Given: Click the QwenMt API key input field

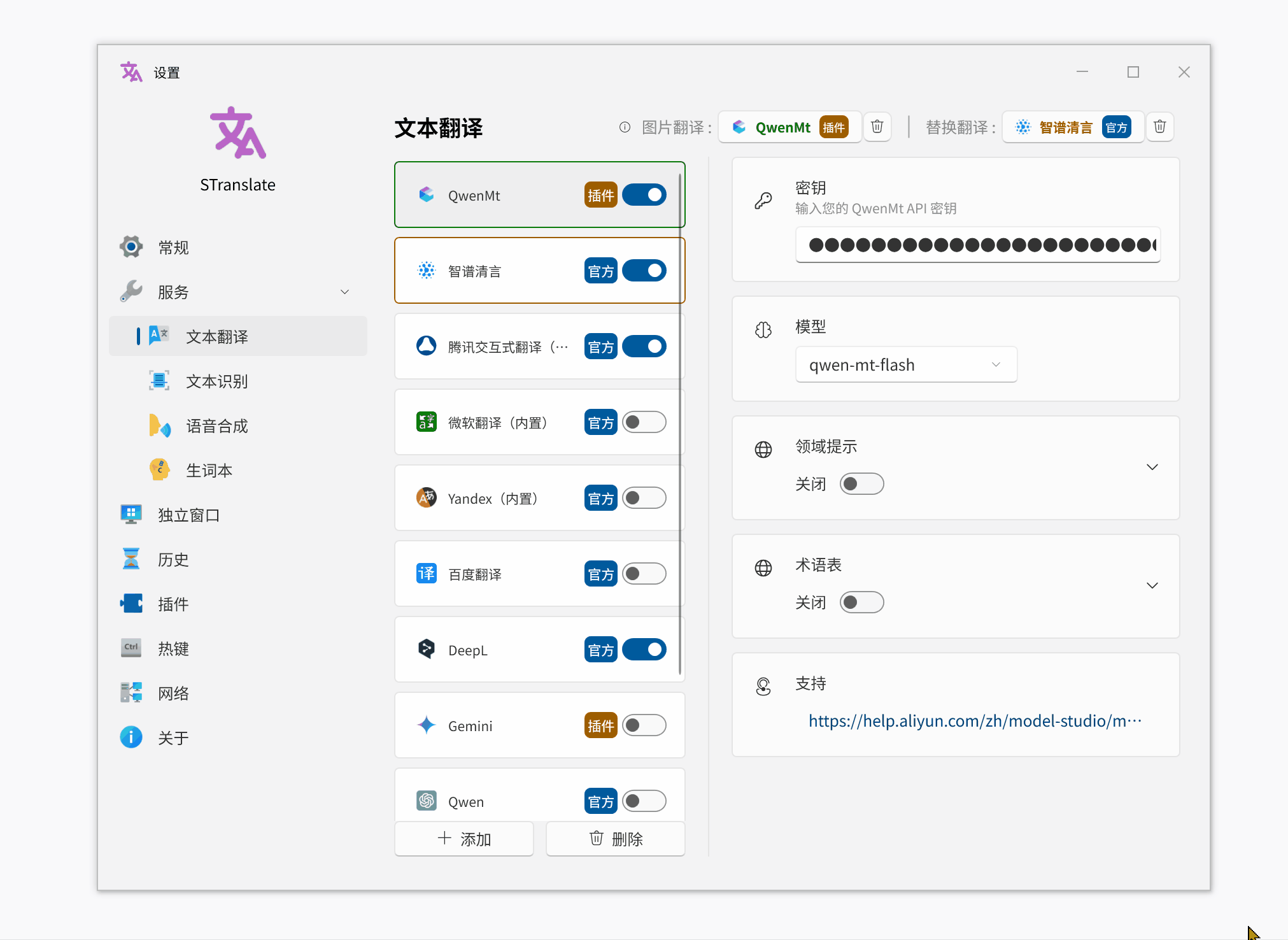Looking at the screenshot, I should (977, 245).
